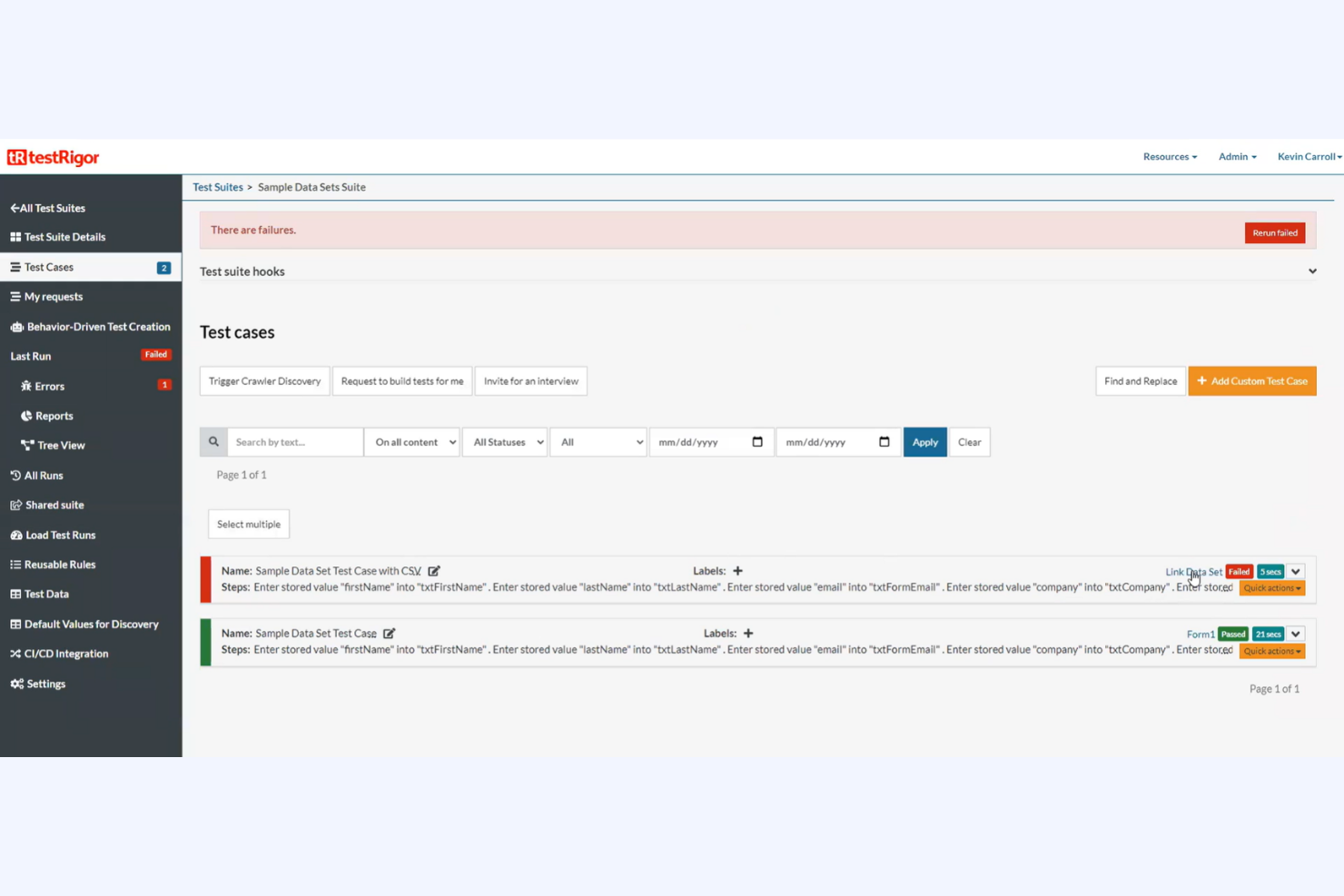The image size is (1344, 896).
Task: Expand the chevron on the Passed test case
Action: (x=1296, y=634)
